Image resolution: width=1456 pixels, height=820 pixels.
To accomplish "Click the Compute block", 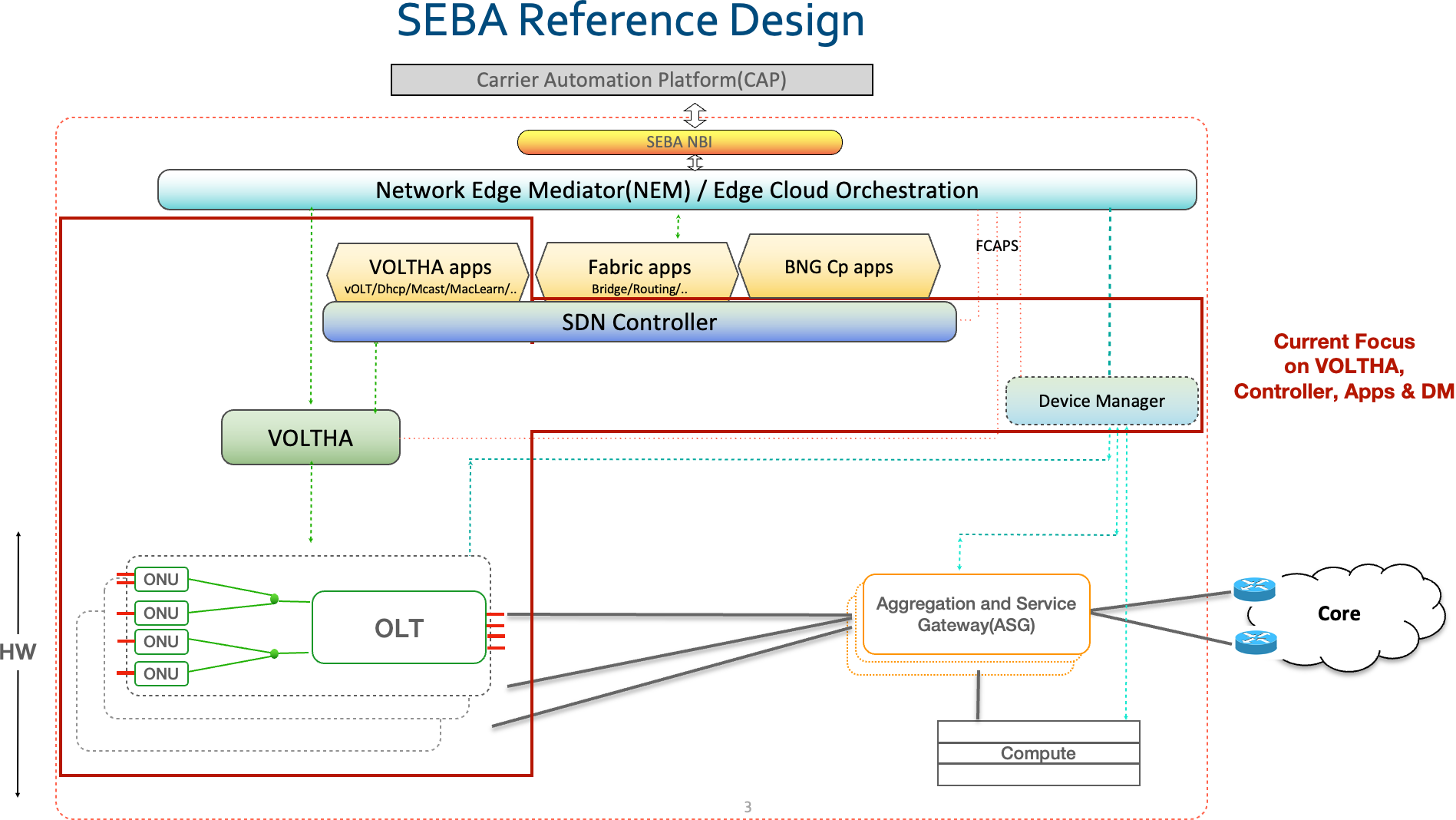I will tap(1038, 753).
